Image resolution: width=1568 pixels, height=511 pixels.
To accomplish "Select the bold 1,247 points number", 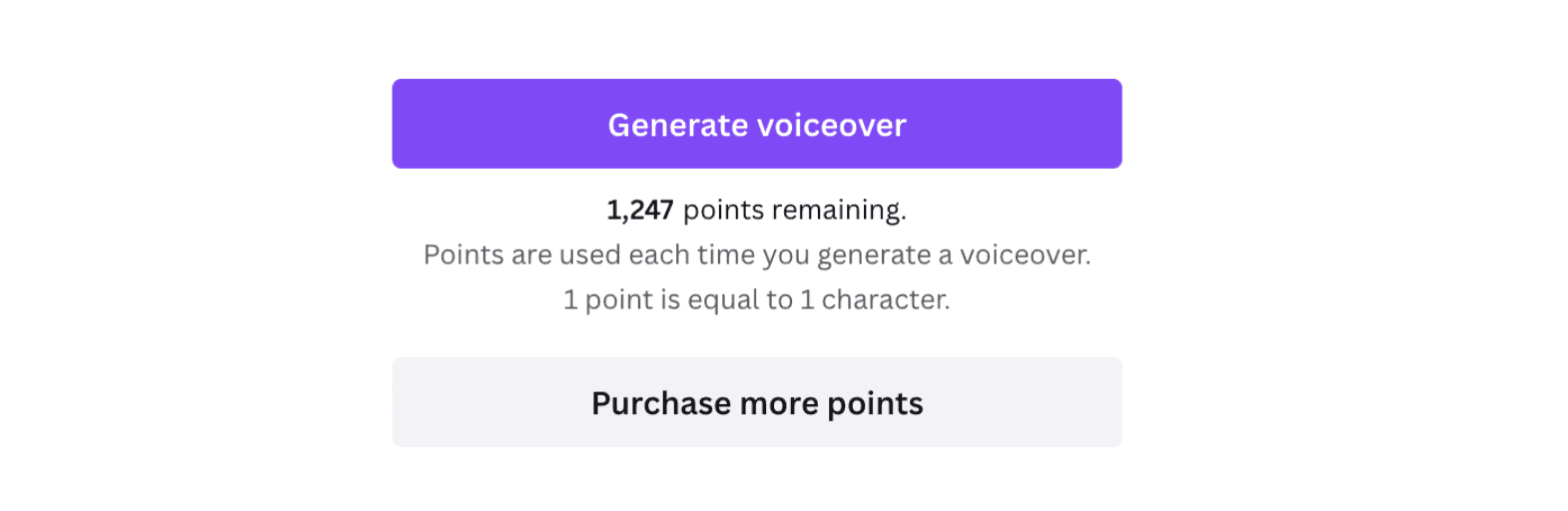I will click(x=640, y=211).
